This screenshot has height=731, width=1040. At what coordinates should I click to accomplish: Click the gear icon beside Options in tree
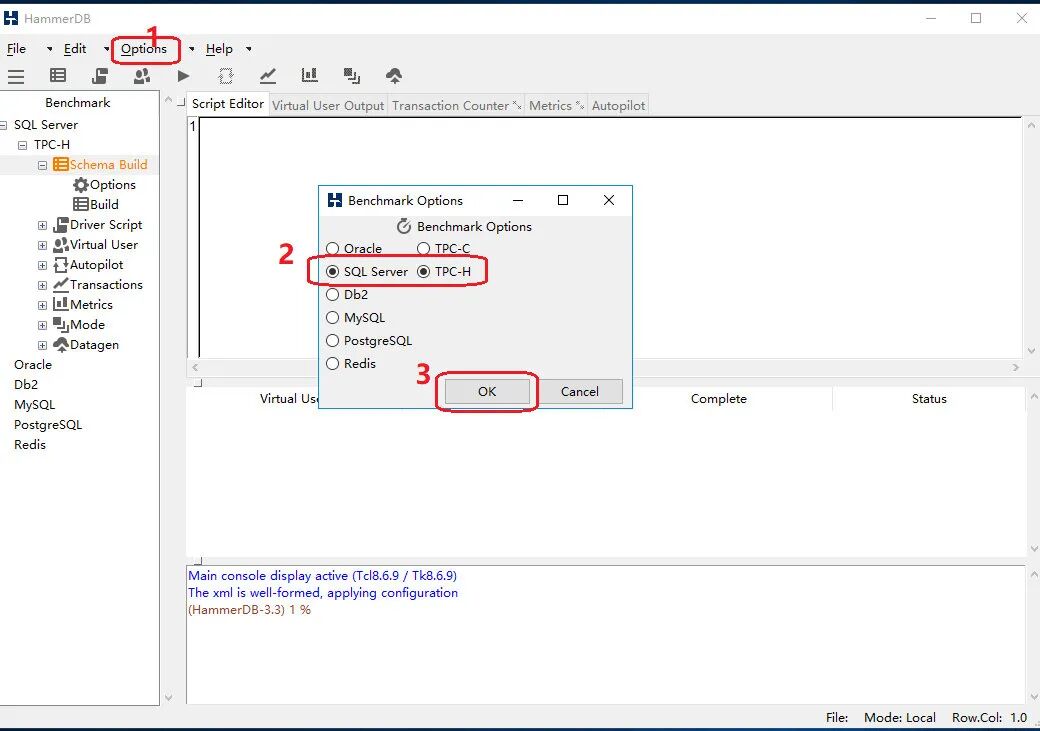(81, 184)
